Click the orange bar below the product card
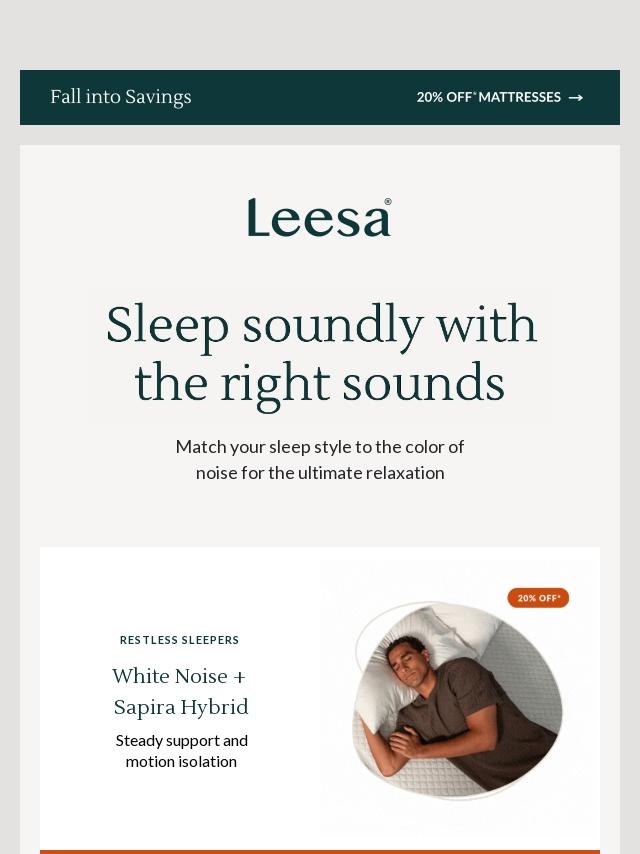Screen dimensions: 640x854 tap(320, 851)
